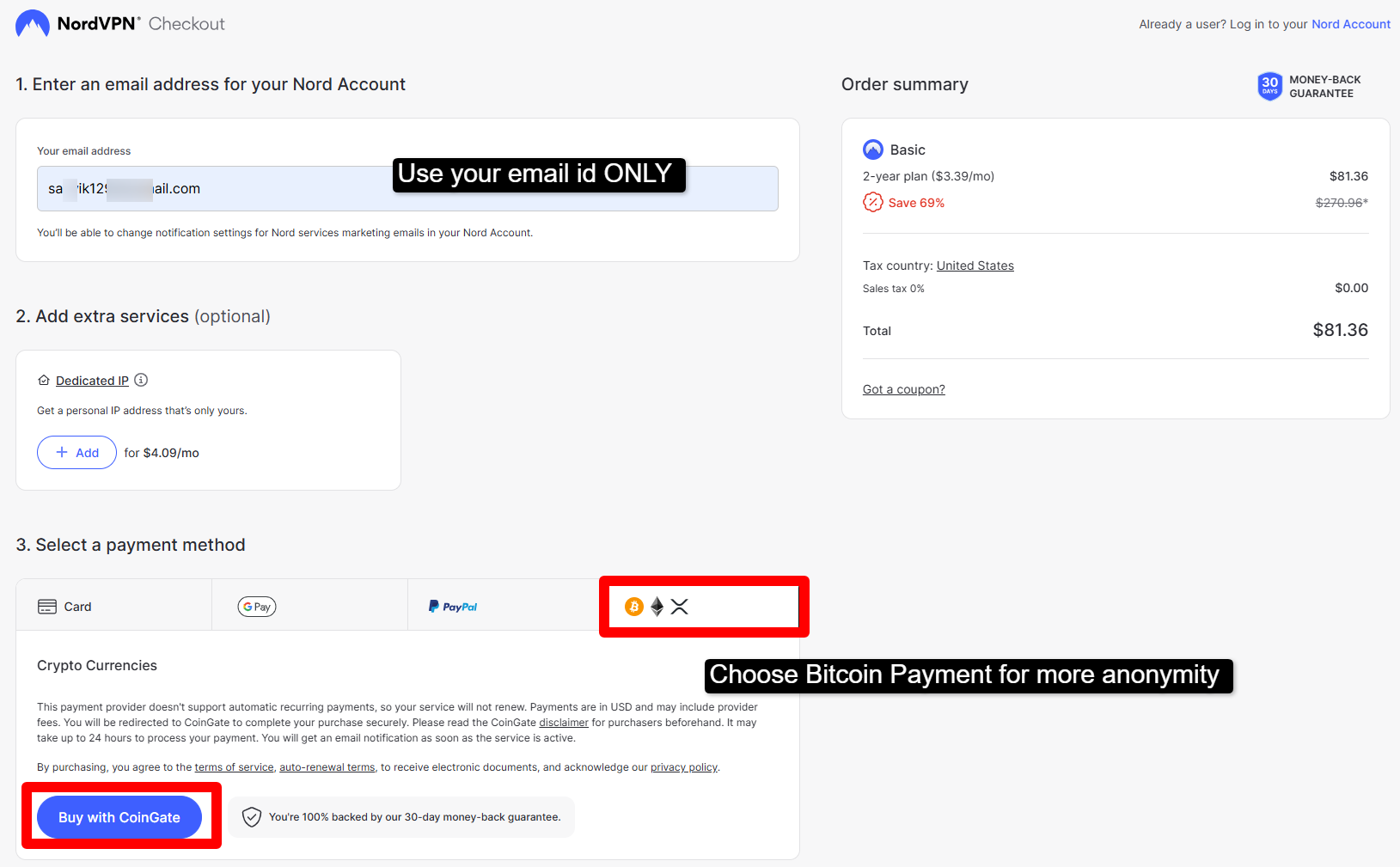1400x867 pixels.
Task: Click the shield icon by money-back guarantee
Action: coord(251,817)
